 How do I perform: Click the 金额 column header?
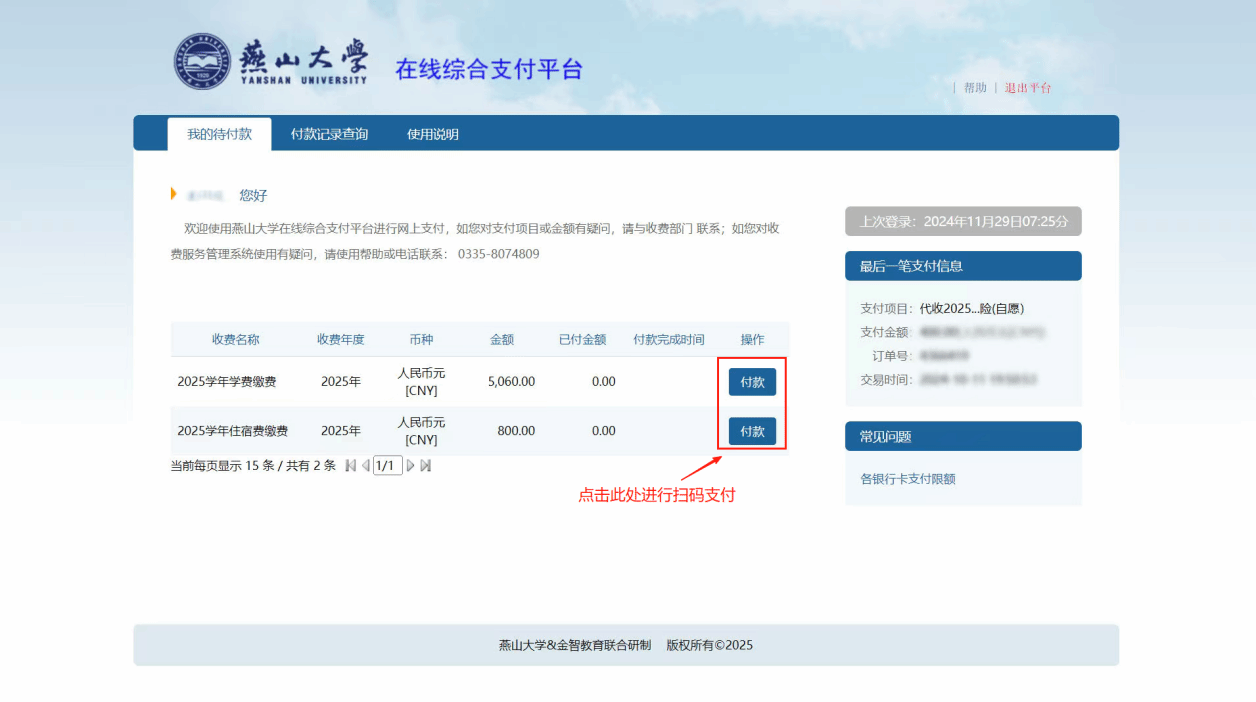pos(502,339)
